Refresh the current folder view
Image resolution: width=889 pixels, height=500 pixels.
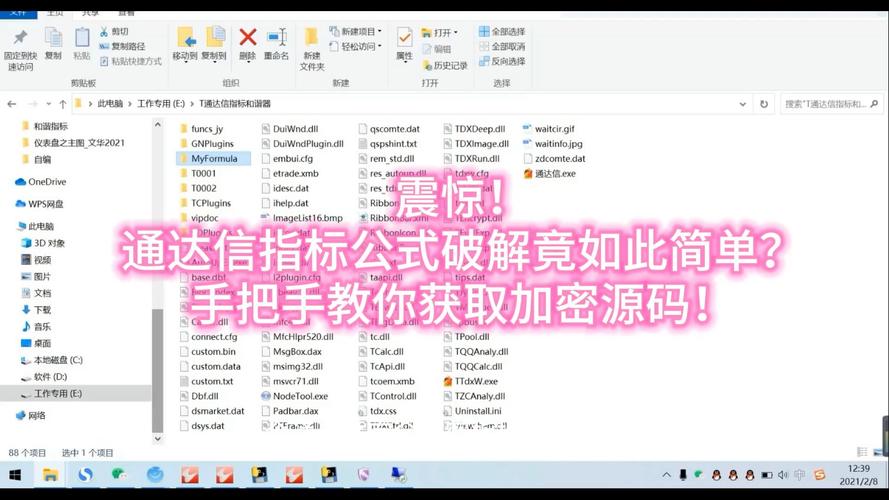click(x=764, y=104)
